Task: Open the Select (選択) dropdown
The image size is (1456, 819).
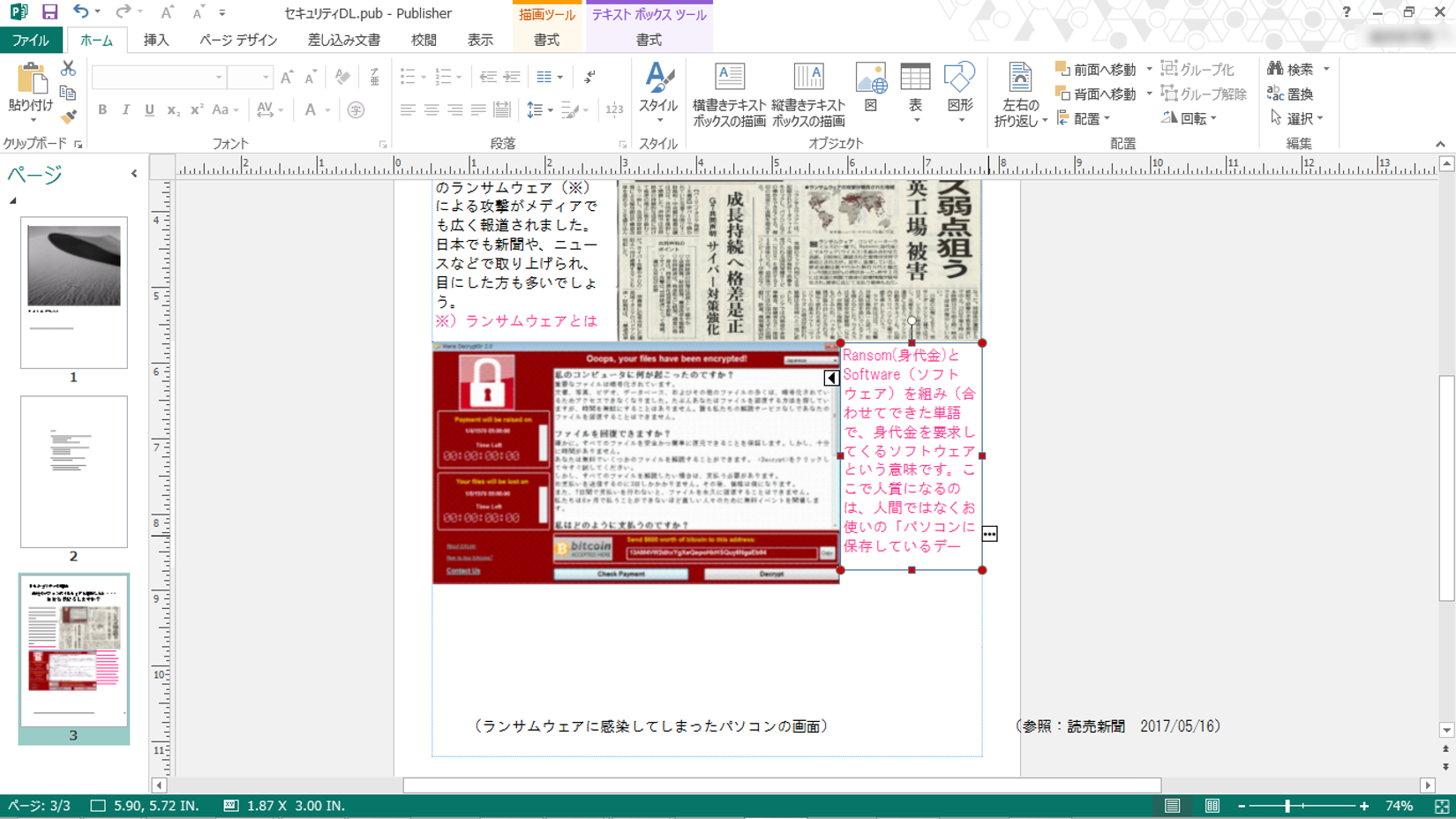Action: pos(1297,118)
